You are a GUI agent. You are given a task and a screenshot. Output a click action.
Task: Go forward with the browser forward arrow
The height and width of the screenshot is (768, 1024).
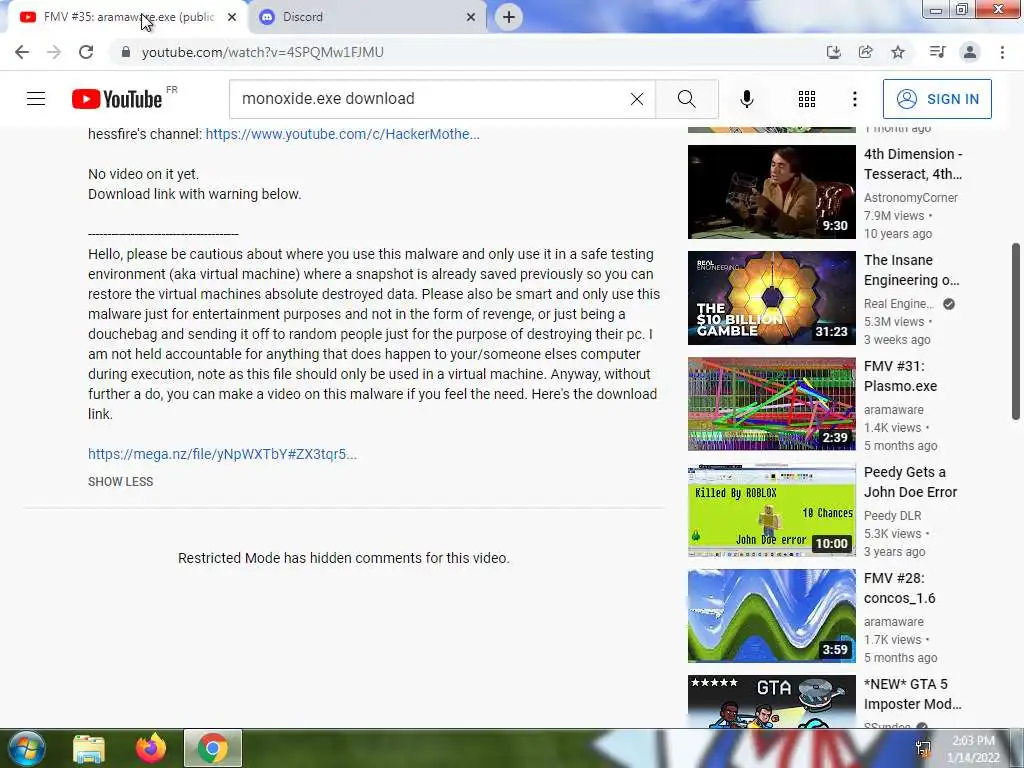click(x=54, y=52)
